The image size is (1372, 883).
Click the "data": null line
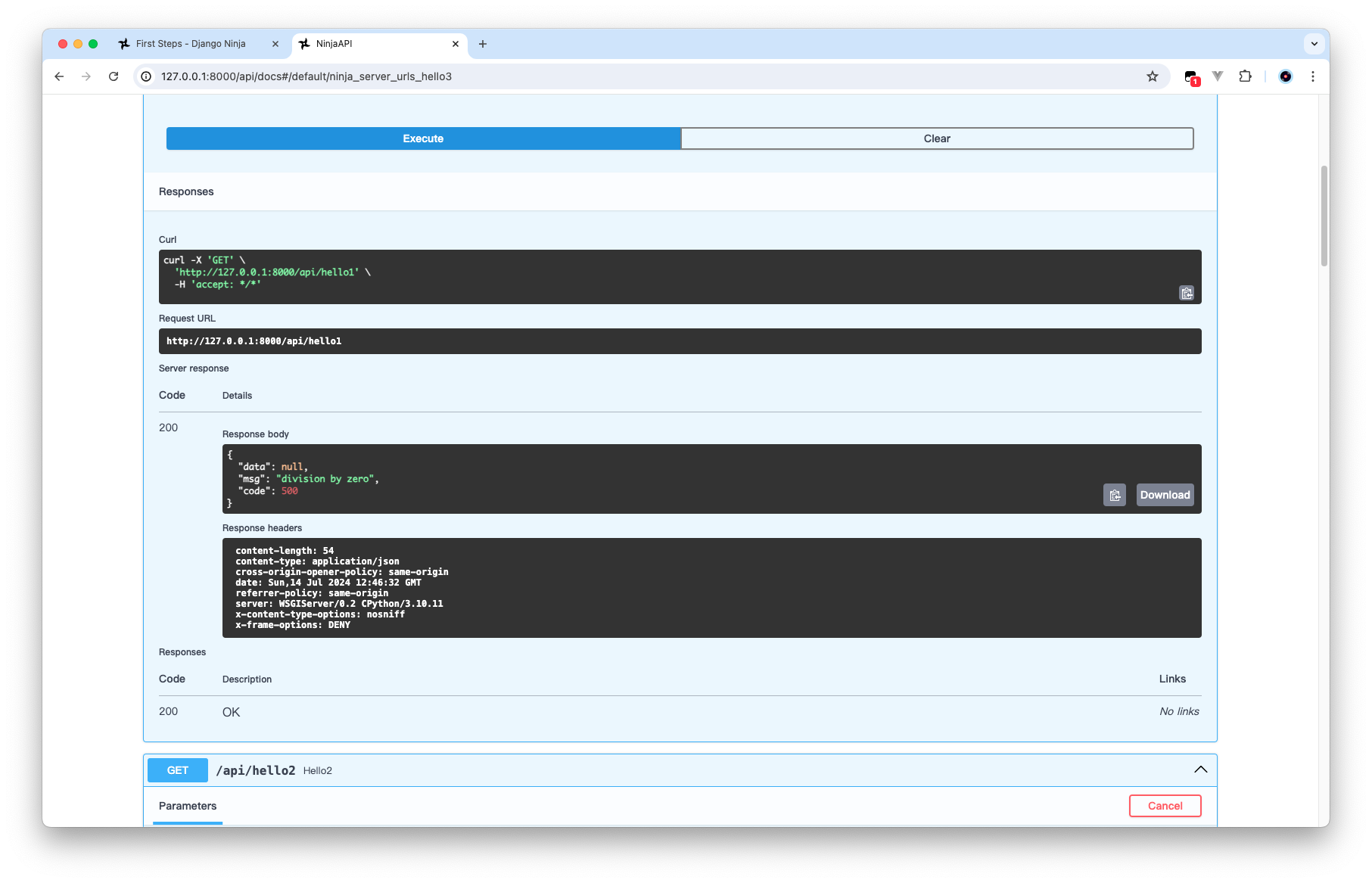pyautogui.click(x=273, y=467)
